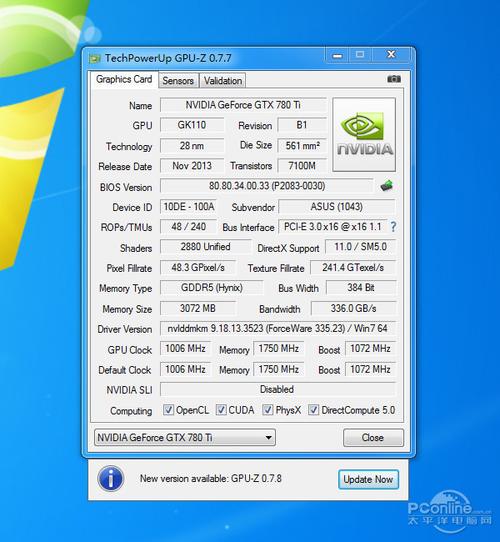Click the Update Now button
The height and width of the screenshot is (542, 500).
pyautogui.click(x=368, y=479)
